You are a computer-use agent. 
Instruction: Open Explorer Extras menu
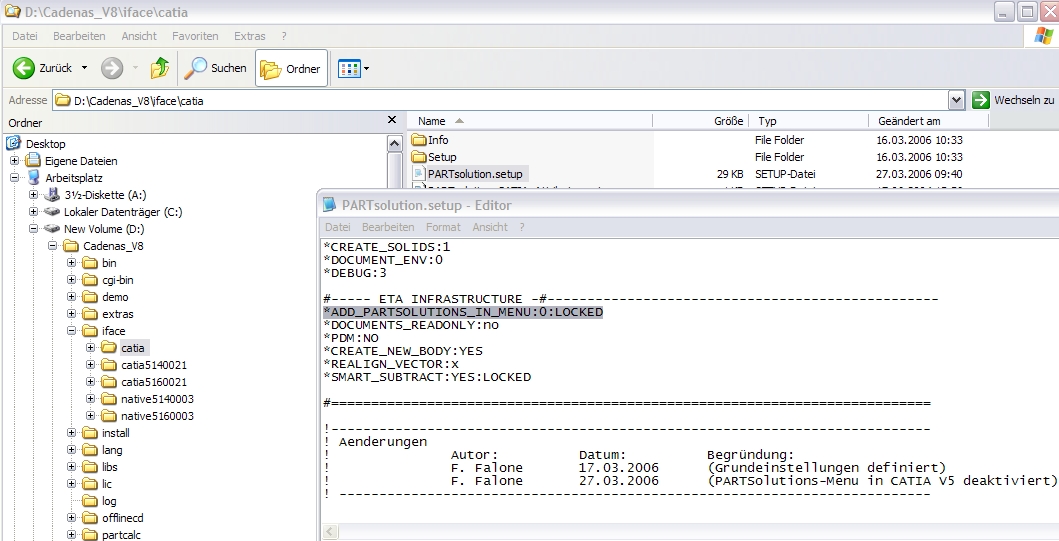coord(250,36)
